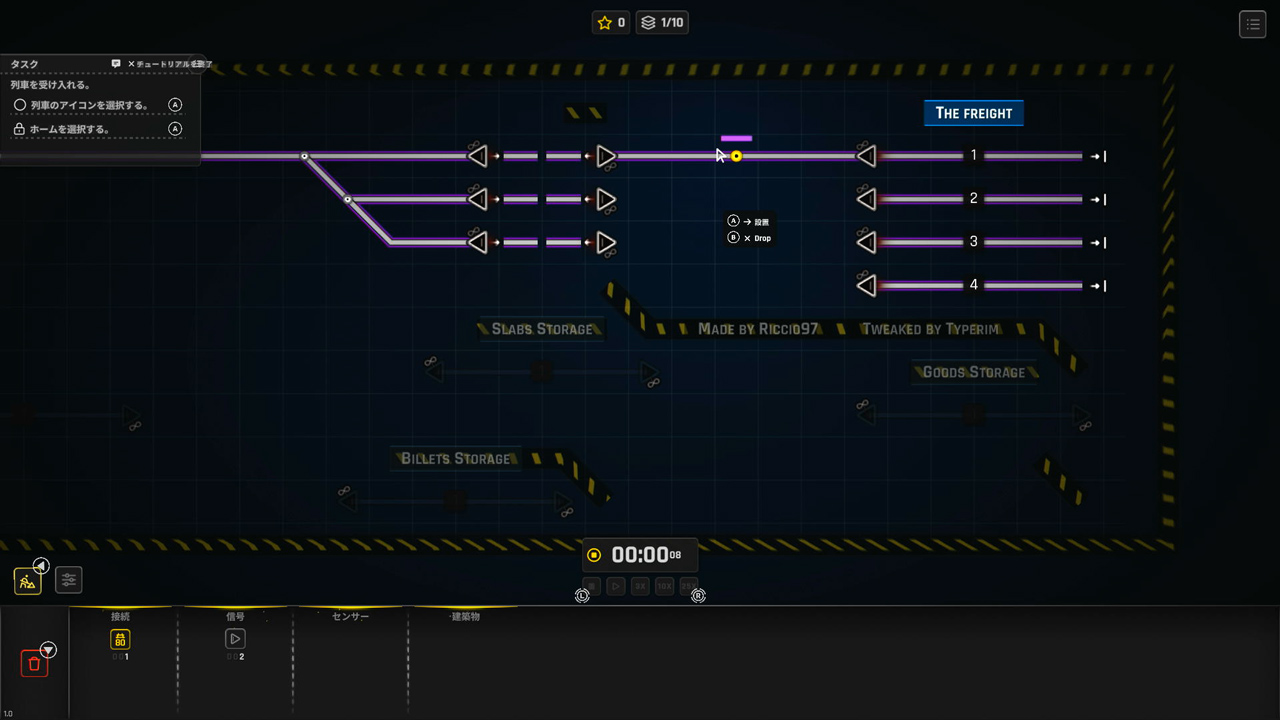Viewport: 1280px width, 720px height.
Task: Click the red trash delete tool
Action: (x=34, y=663)
